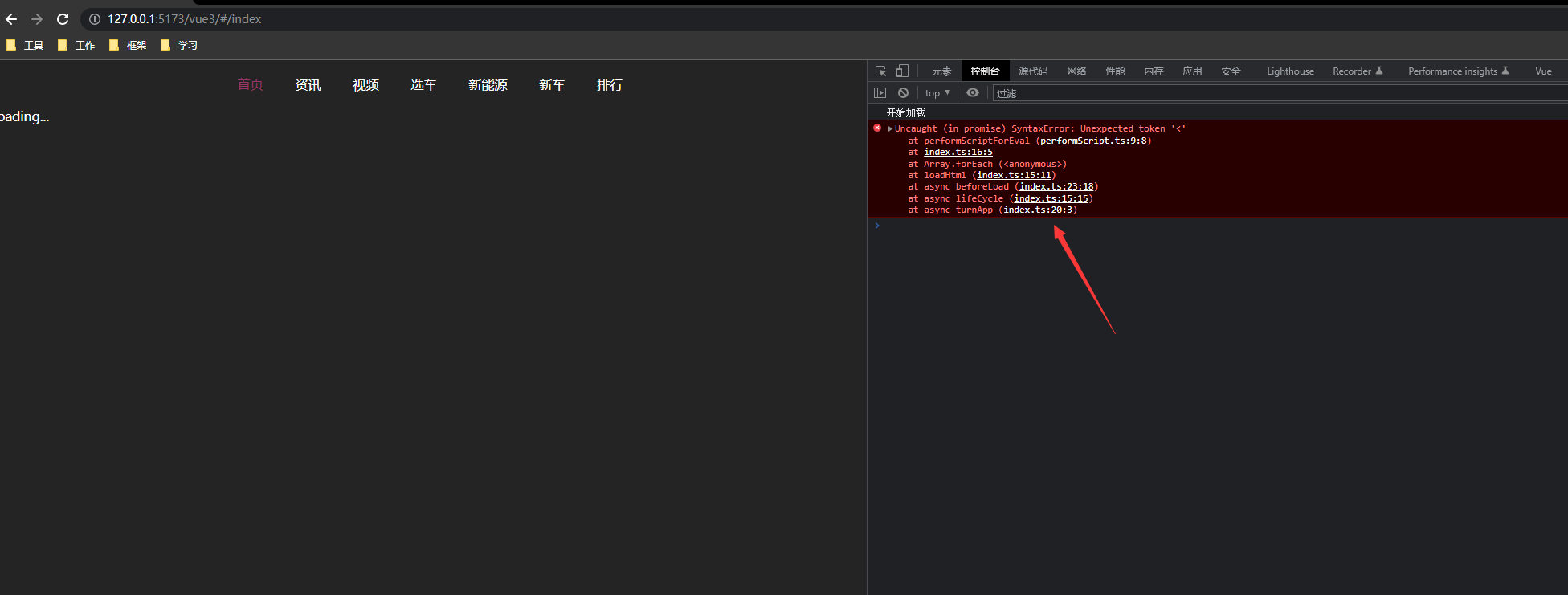Click the live expression eye icon
This screenshot has height=595, width=1568.
tap(973, 93)
